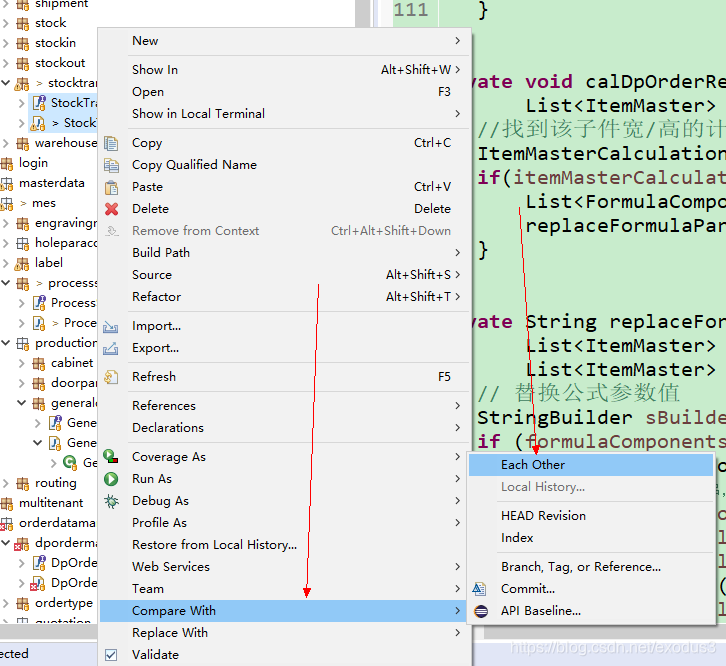Click the Commit... icon in submenu
This screenshot has width=726, height=666.
pos(480,589)
